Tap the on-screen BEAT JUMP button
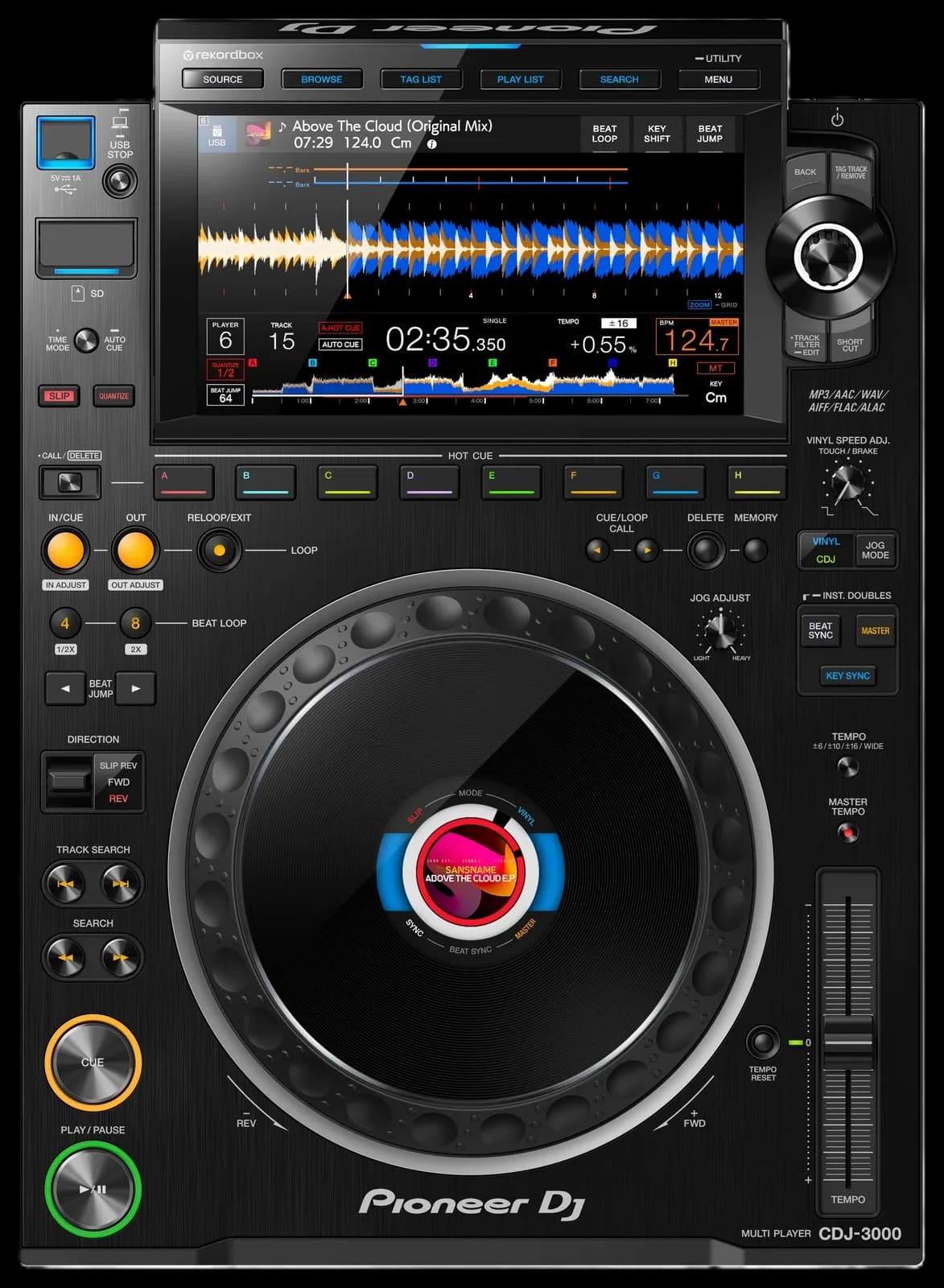 pyautogui.click(x=710, y=134)
